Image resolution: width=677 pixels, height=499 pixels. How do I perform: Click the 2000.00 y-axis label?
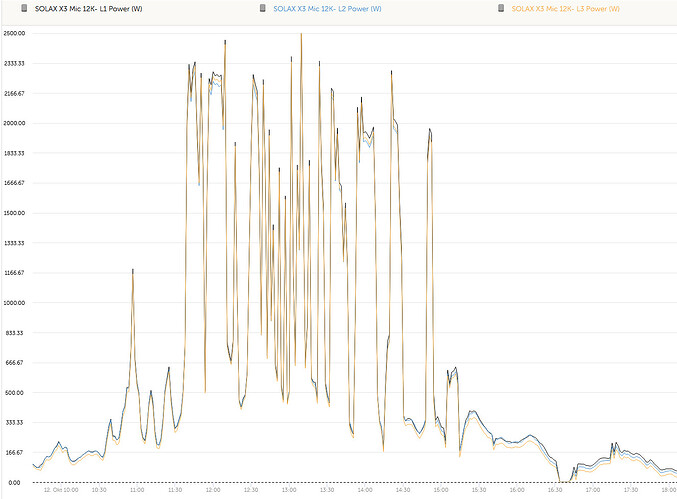[x=14, y=123]
